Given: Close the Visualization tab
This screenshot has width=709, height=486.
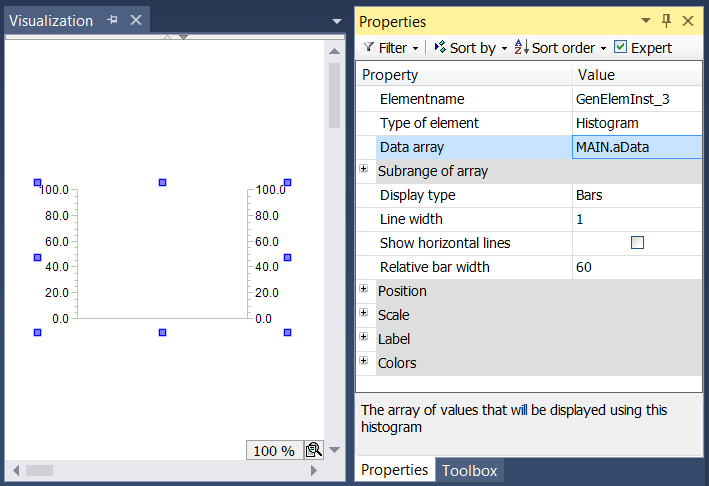Looking at the screenshot, I should pyautogui.click(x=136, y=20).
